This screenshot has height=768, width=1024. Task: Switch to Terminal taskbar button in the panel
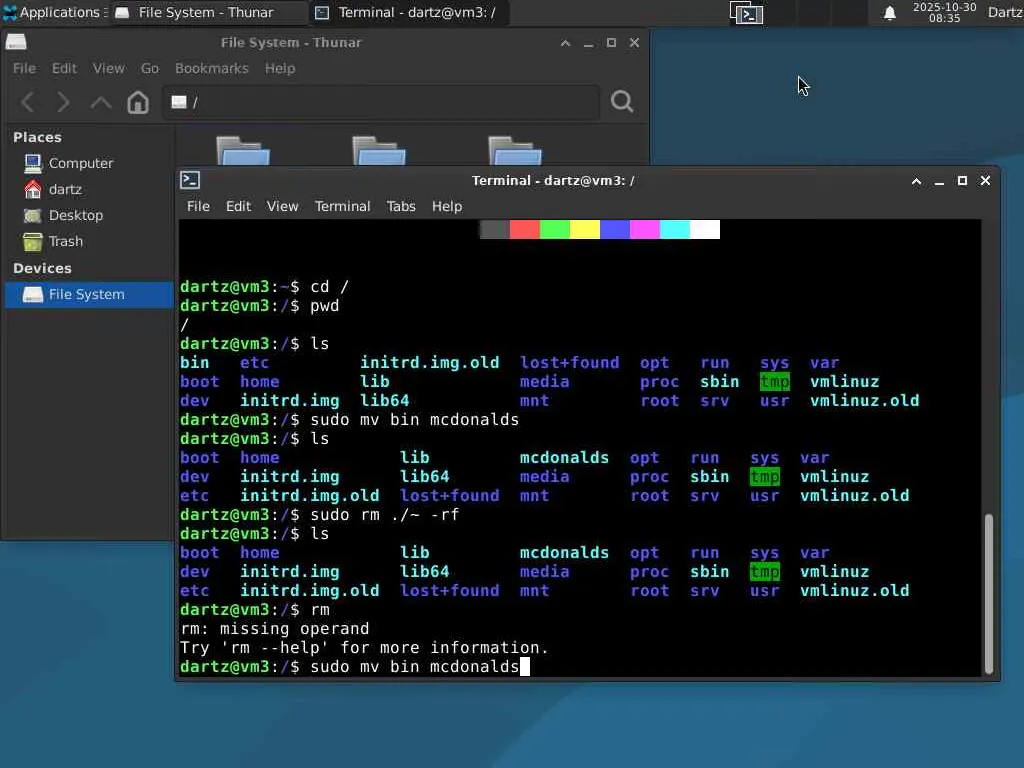click(408, 12)
